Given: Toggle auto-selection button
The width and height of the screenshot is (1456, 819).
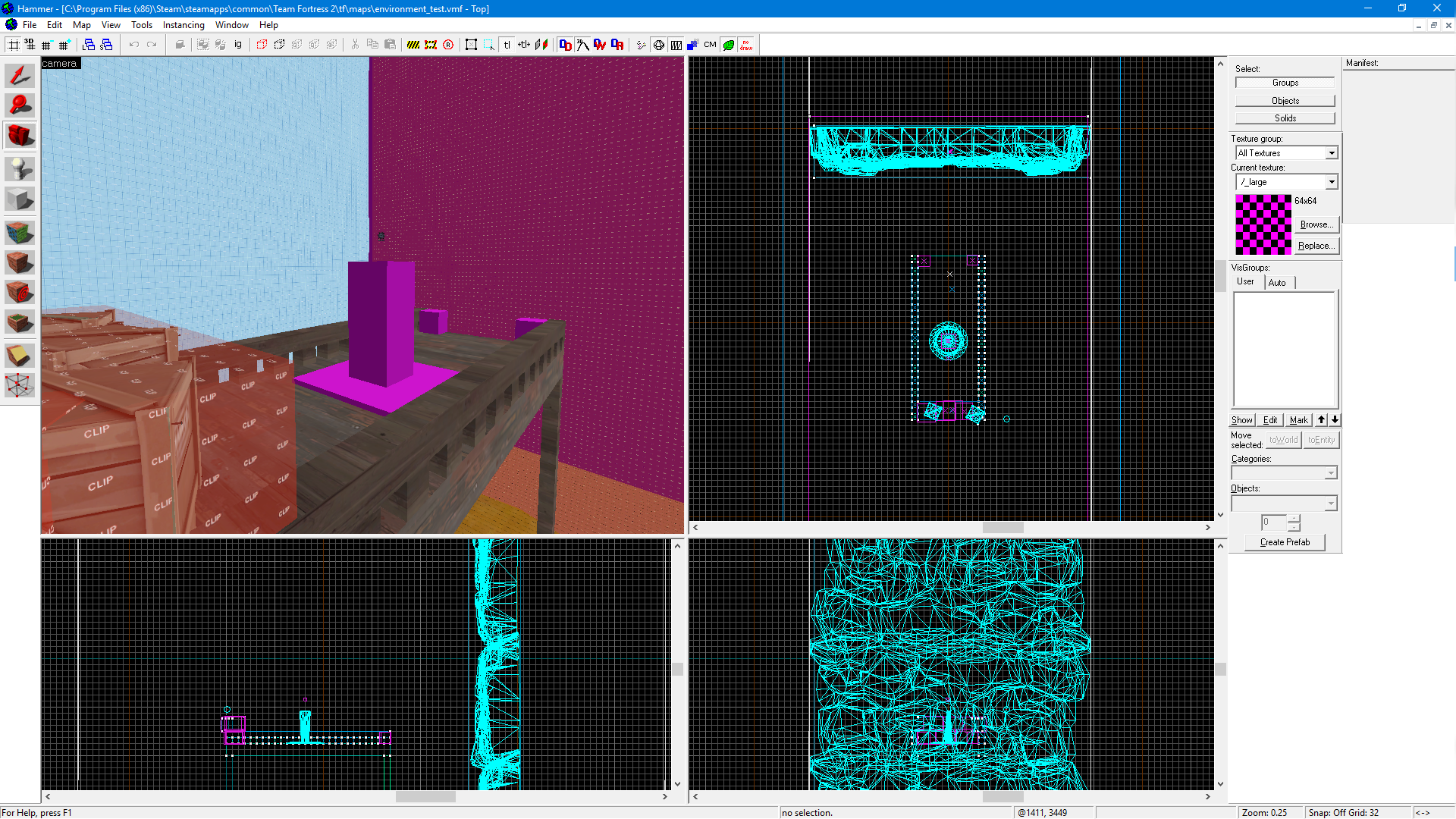Looking at the screenshot, I should (x=488, y=45).
